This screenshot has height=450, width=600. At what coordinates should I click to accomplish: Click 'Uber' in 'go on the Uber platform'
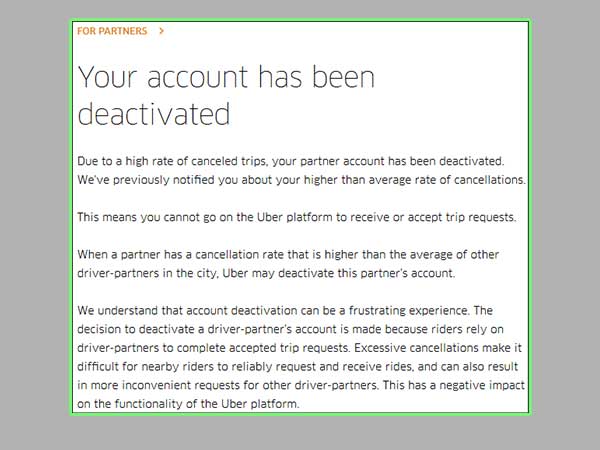269,217
